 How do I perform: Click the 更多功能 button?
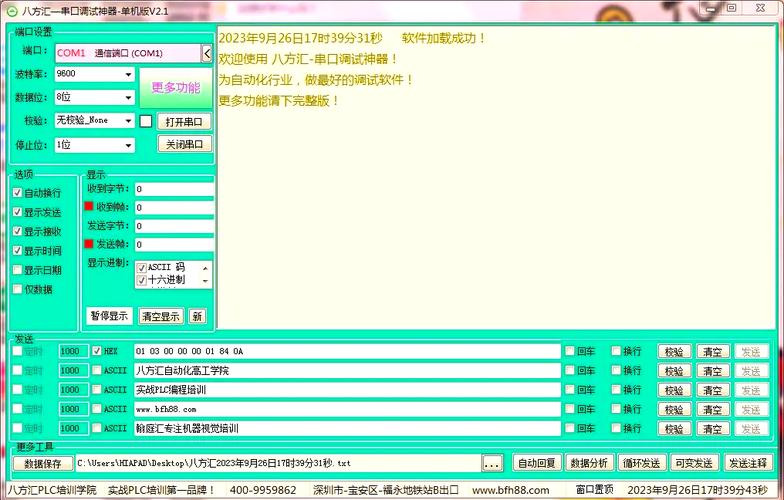click(x=176, y=88)
